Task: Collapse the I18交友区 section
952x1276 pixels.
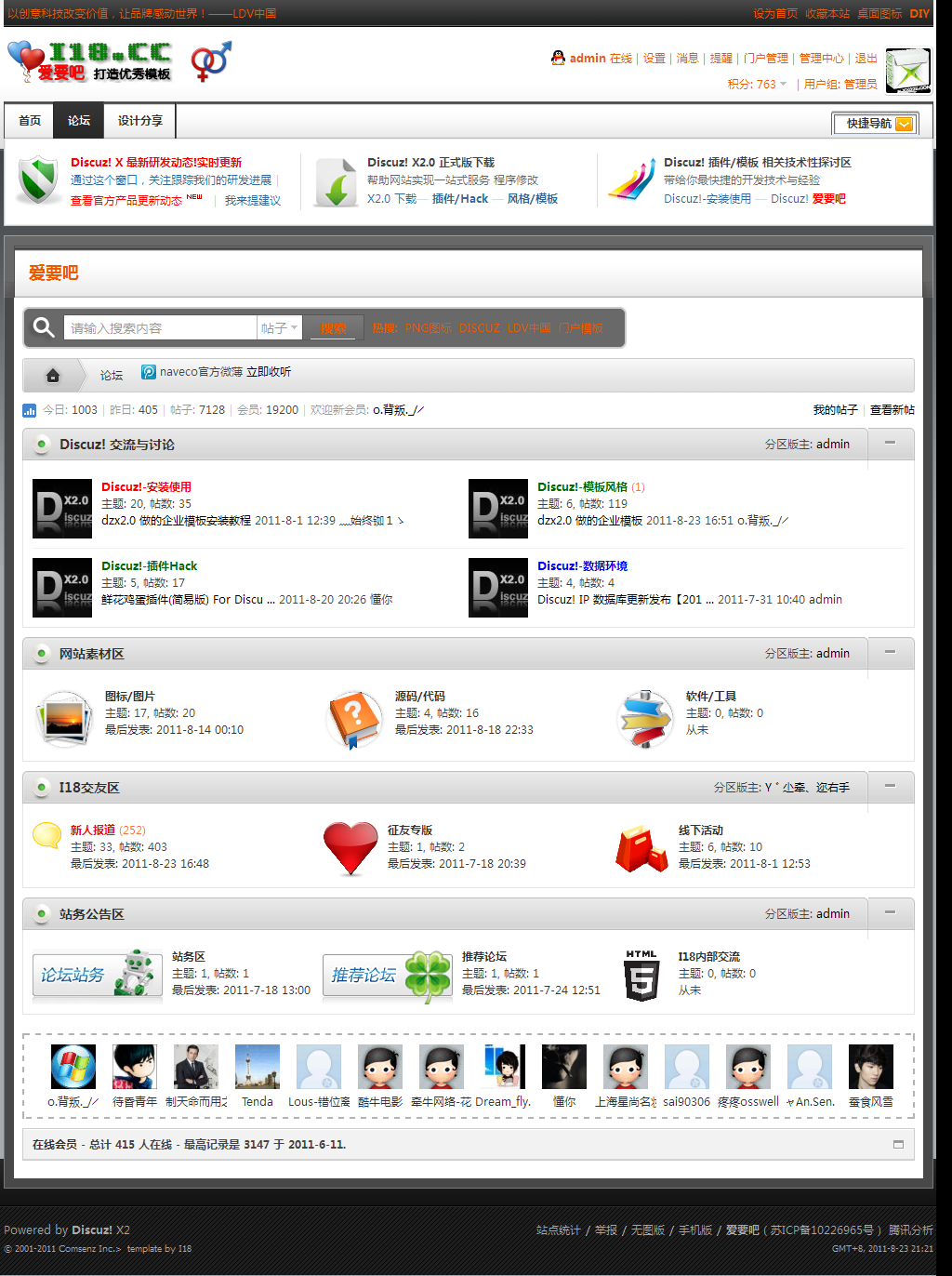Action: tap(890, 787)
